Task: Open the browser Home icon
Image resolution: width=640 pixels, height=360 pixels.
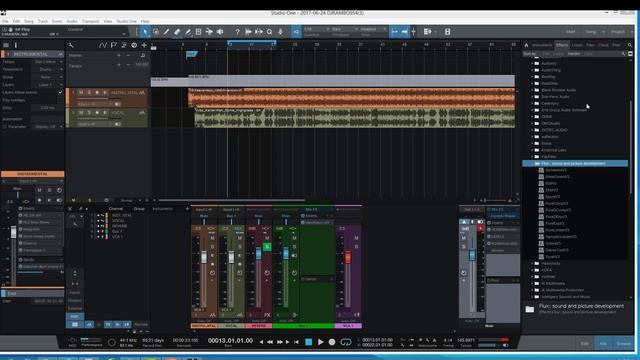Action: (526, 45)
